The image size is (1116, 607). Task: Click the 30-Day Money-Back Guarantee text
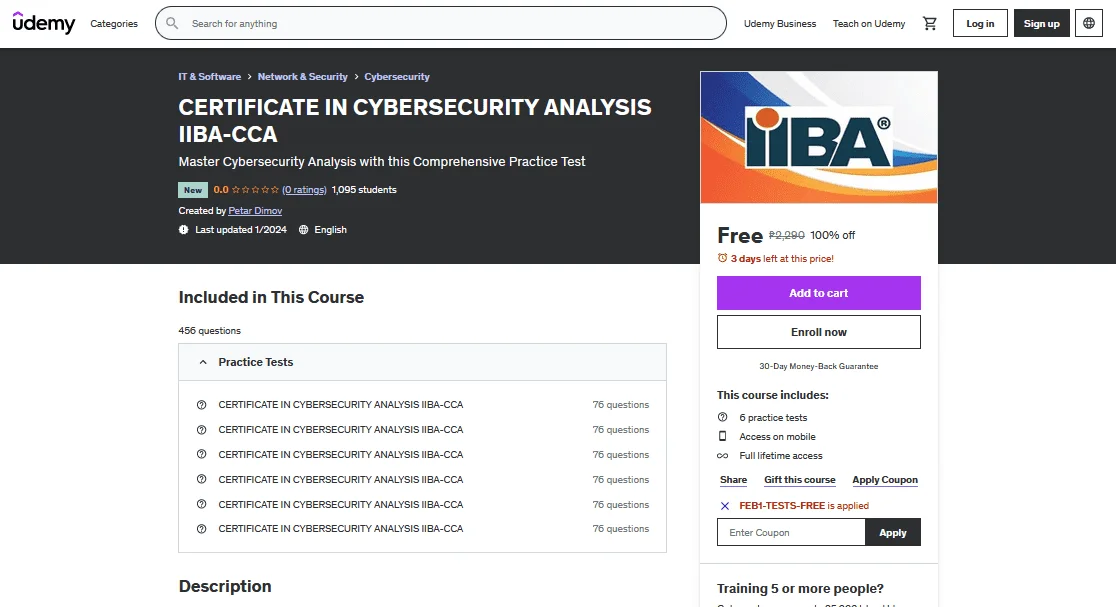(x=818, y=366)
